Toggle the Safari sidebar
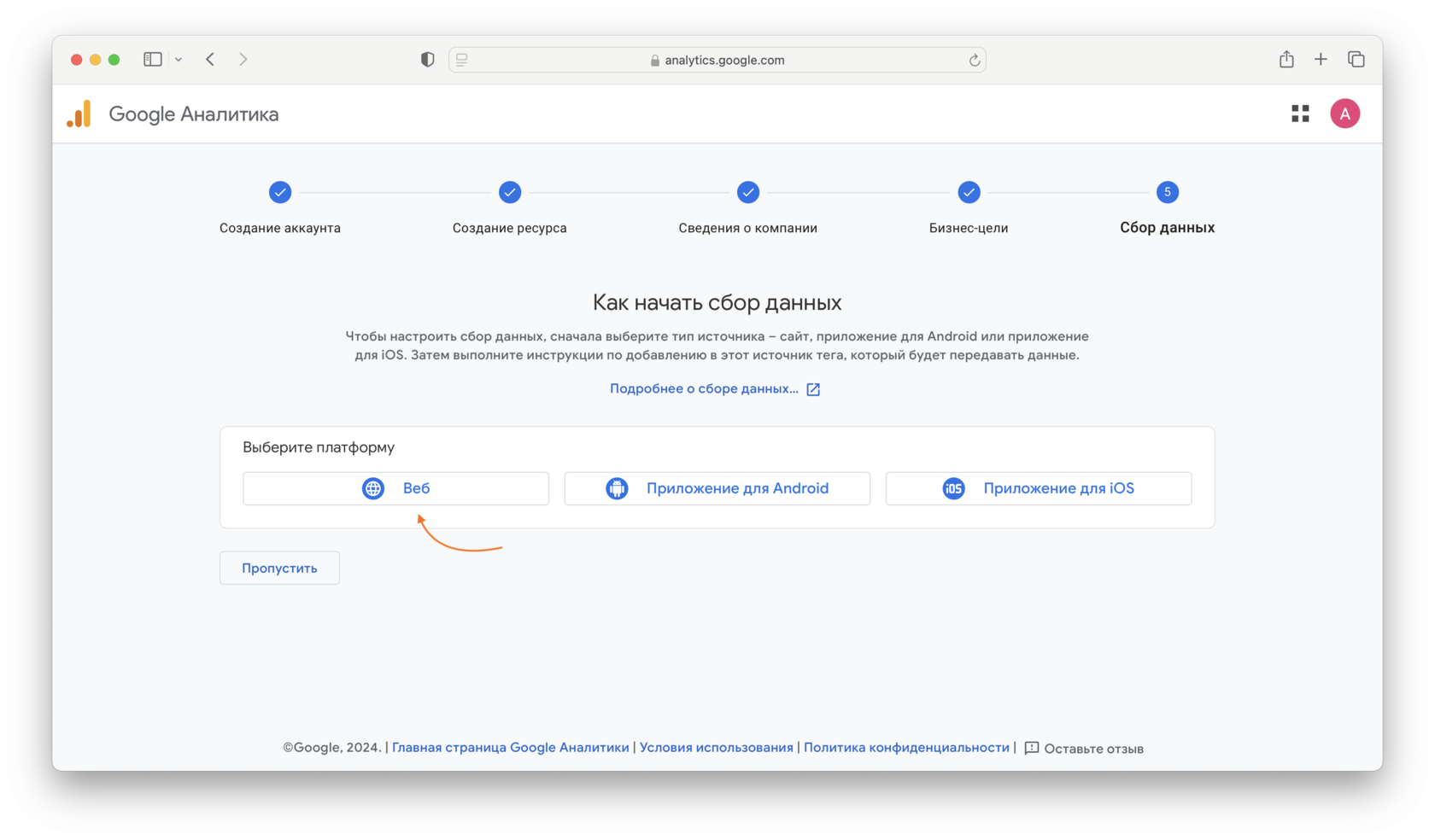Screen dimensions: 1435x840 tap(153, 59)
